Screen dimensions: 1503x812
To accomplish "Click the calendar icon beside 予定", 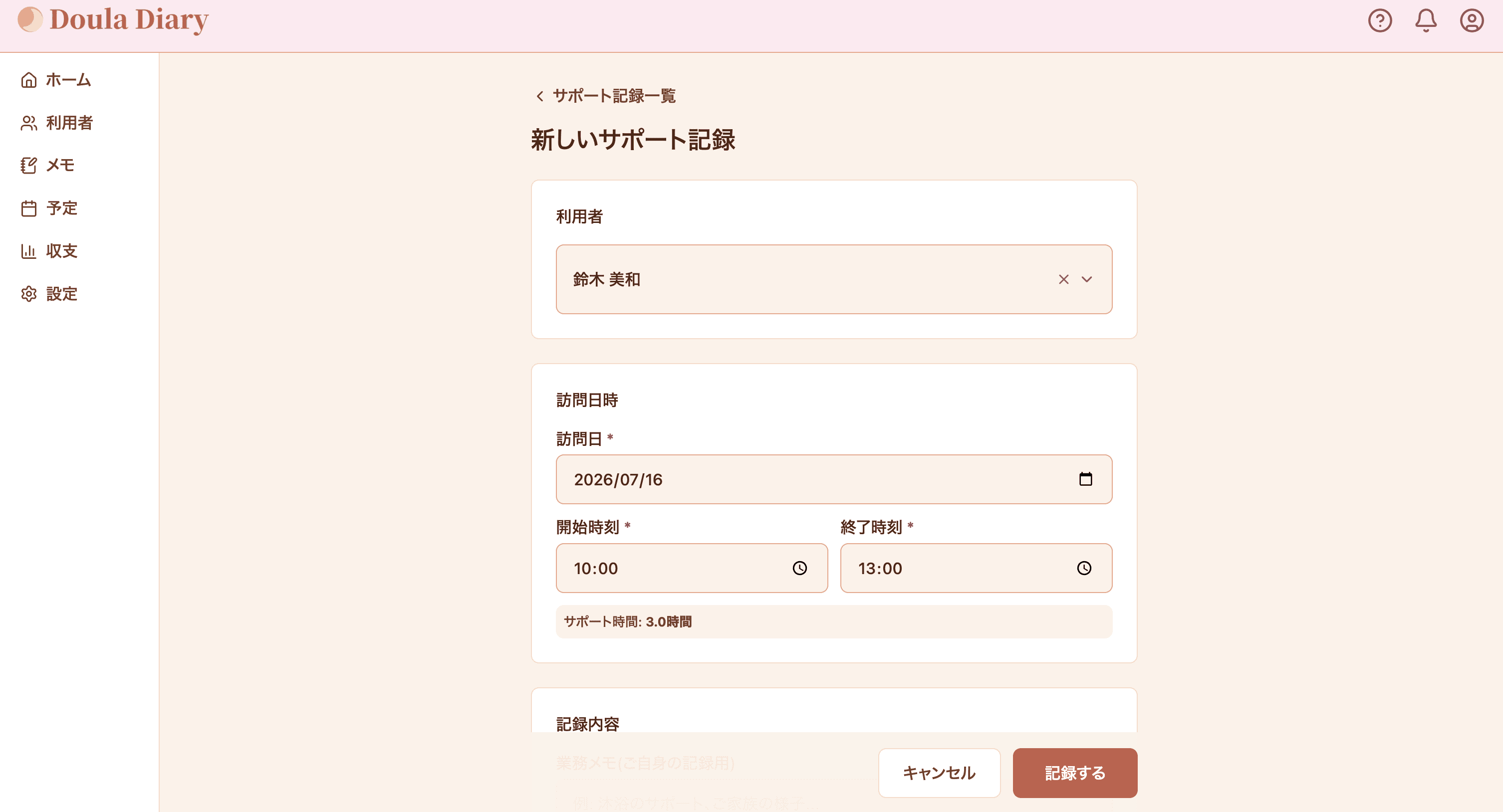I will [x=28, y=208].
